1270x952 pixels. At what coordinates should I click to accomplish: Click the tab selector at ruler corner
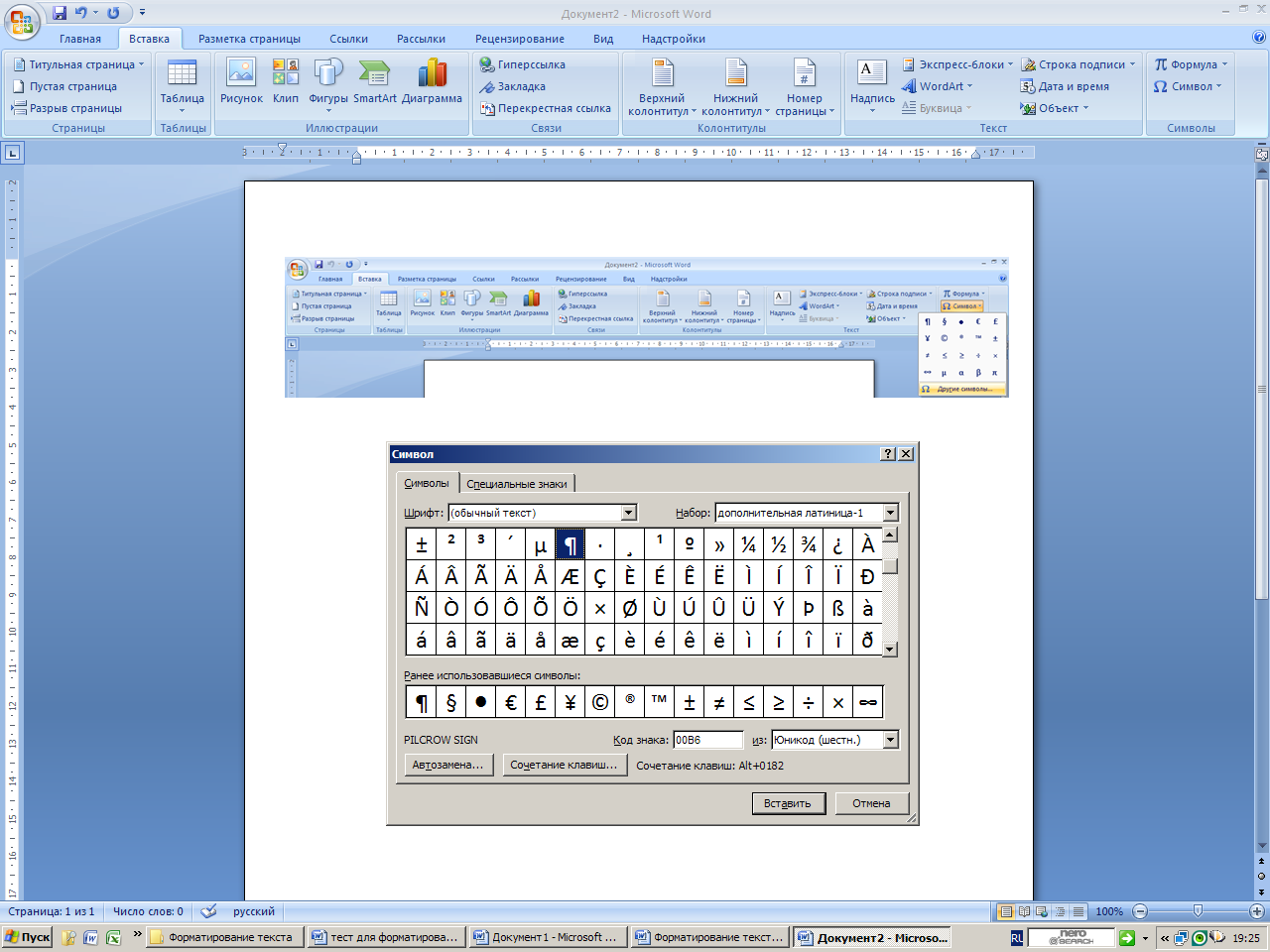pos(13,153)
